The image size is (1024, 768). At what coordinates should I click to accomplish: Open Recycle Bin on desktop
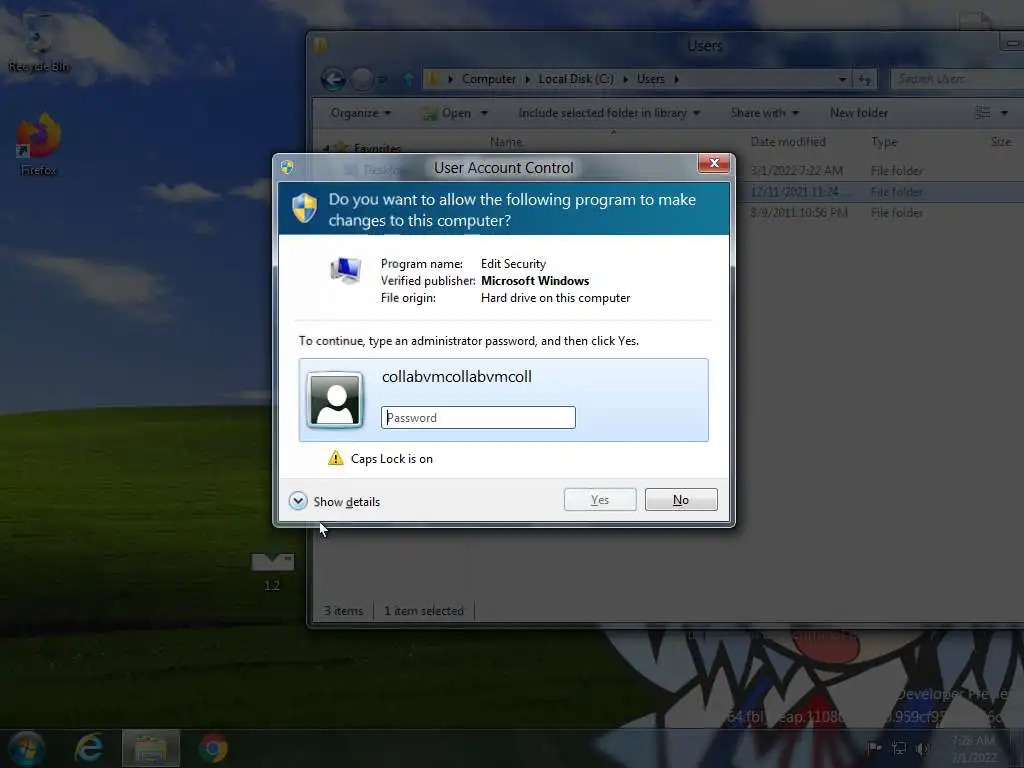tap(38, 42)
